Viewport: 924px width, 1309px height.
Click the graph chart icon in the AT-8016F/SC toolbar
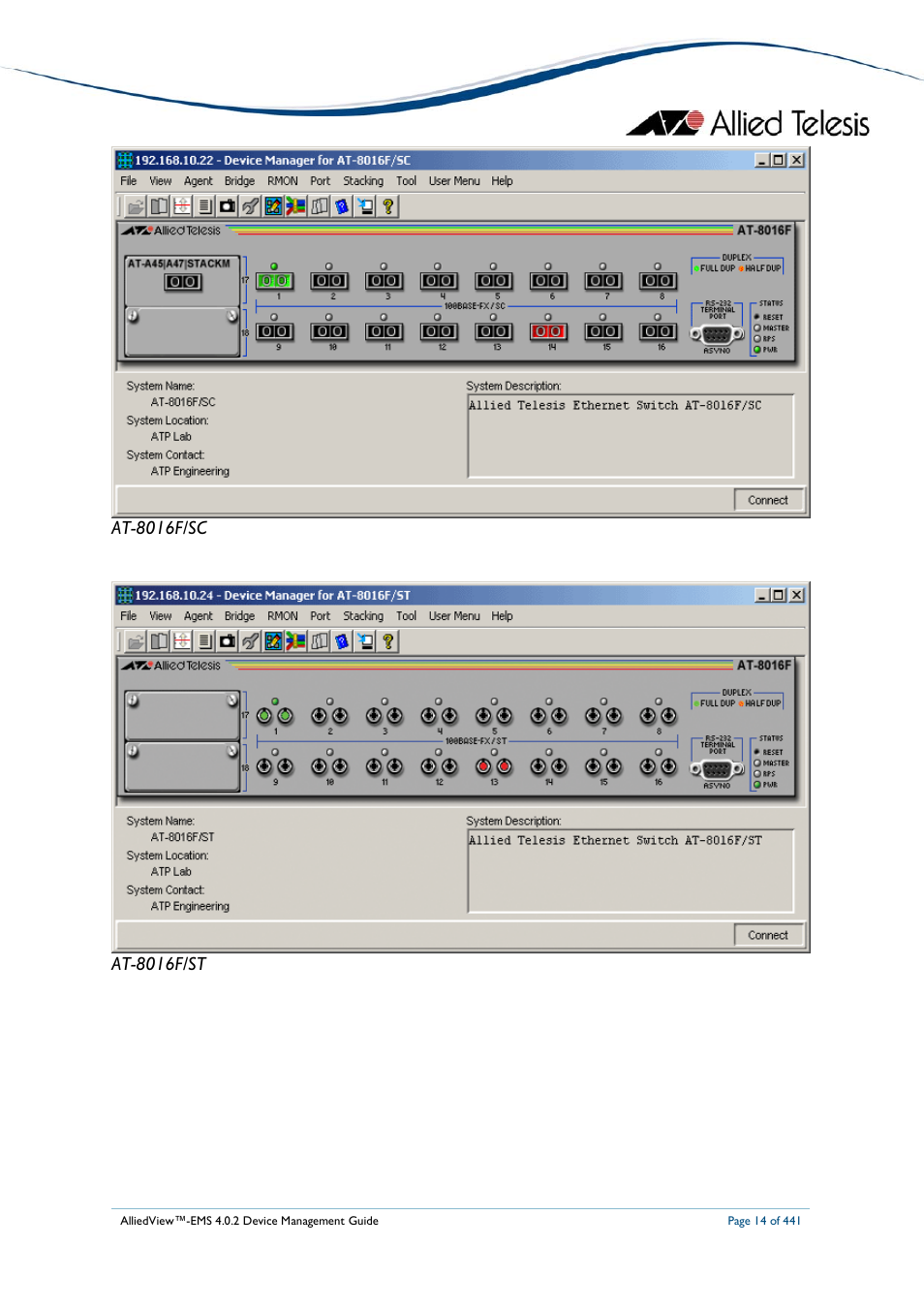pyautogui.click(x=273, y=206)
